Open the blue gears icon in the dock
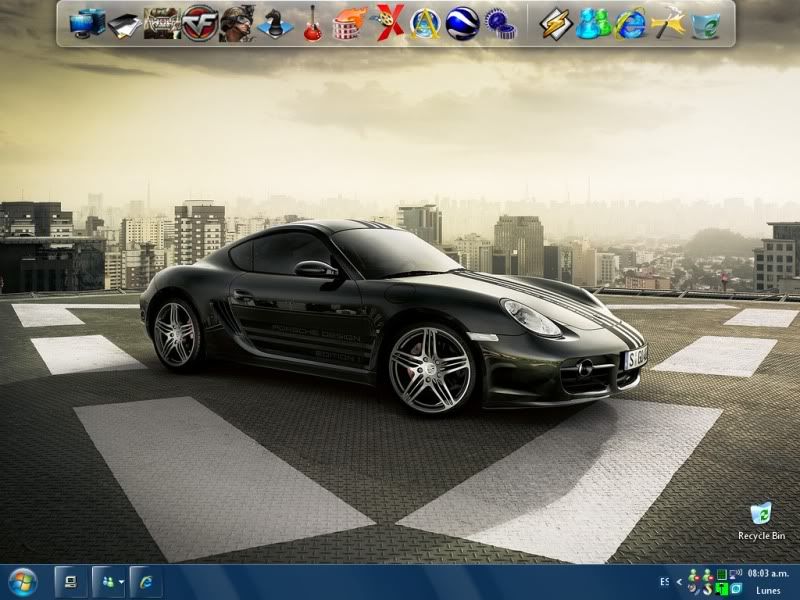The width and height of the screenshot is (800, 600). coord(501,24)
